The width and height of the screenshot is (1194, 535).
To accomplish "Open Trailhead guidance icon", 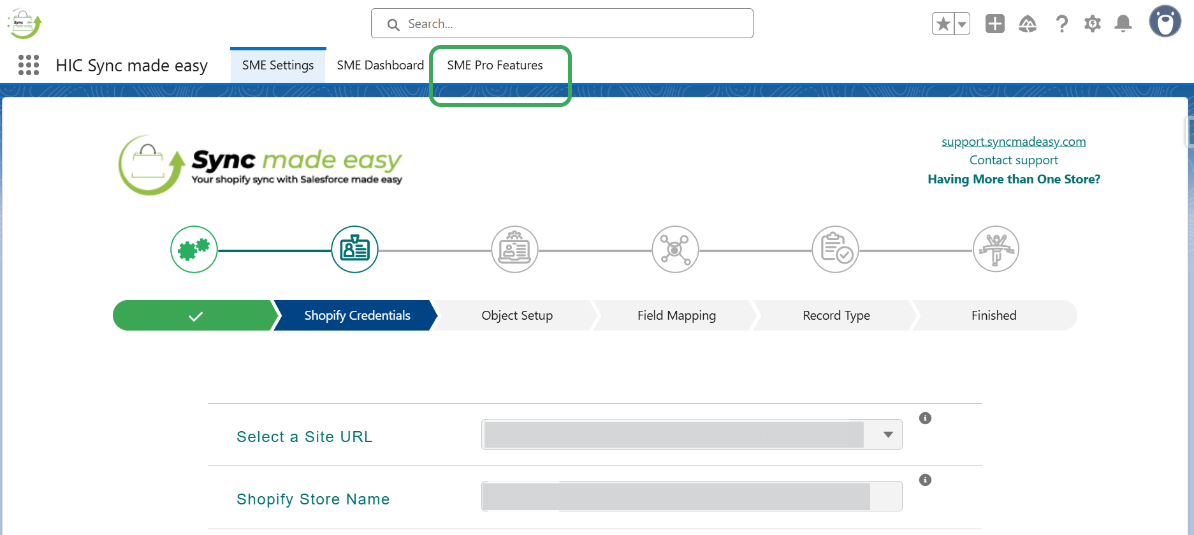I will coord(1027,24).
